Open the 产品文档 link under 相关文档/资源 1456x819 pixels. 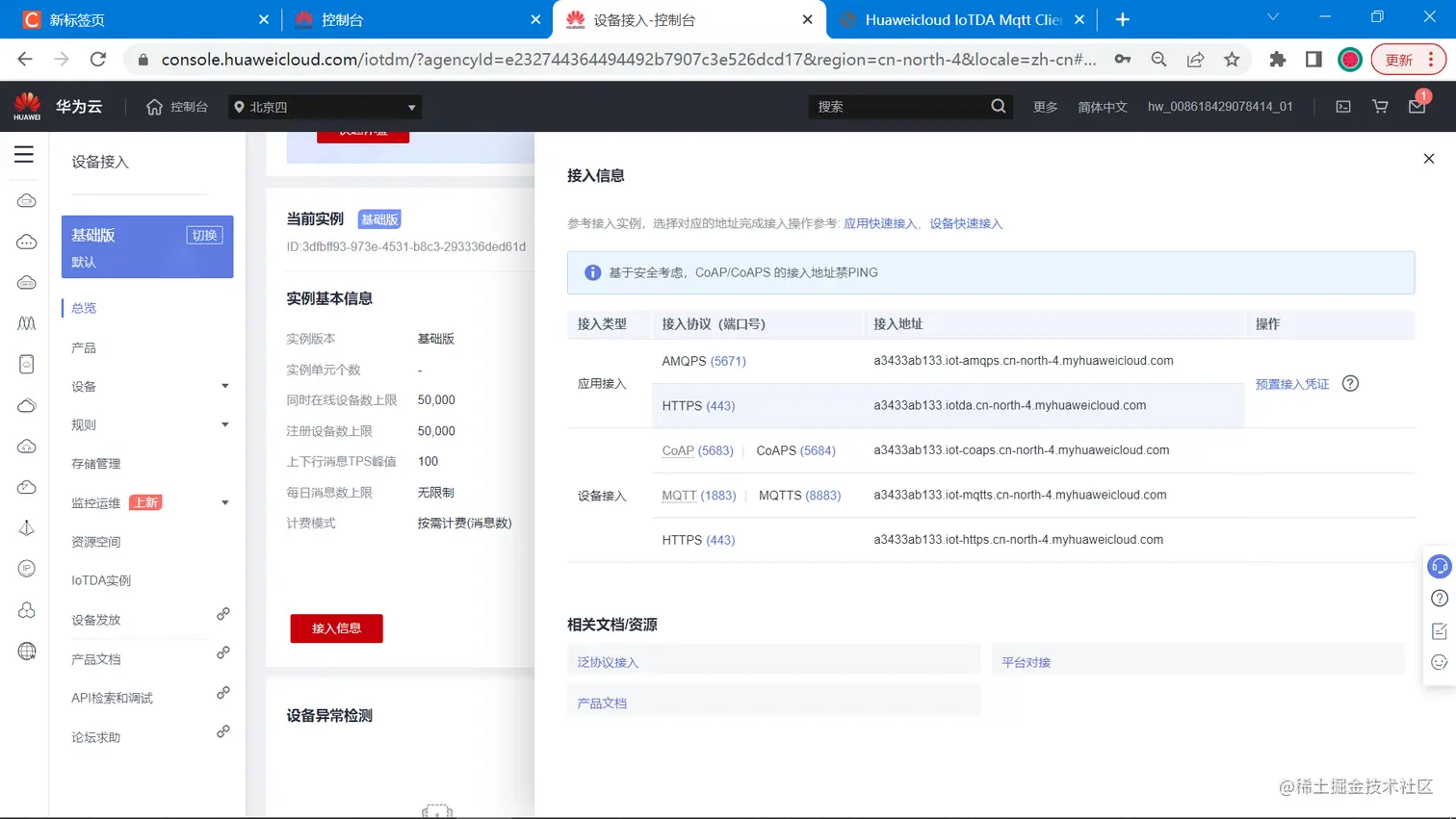[602, 704]
